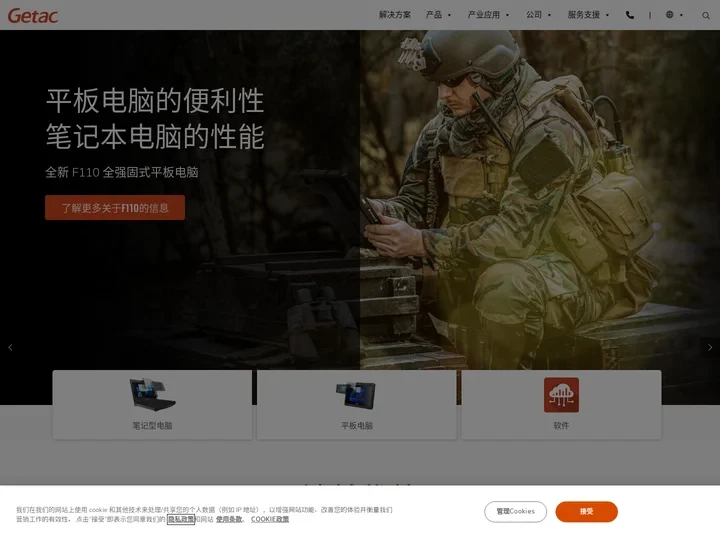This screenshot has width=720, height=540.
Task: Click the 平板电脑的便利性 headline text
Action: pyautogui.click(x=155, y=101)
